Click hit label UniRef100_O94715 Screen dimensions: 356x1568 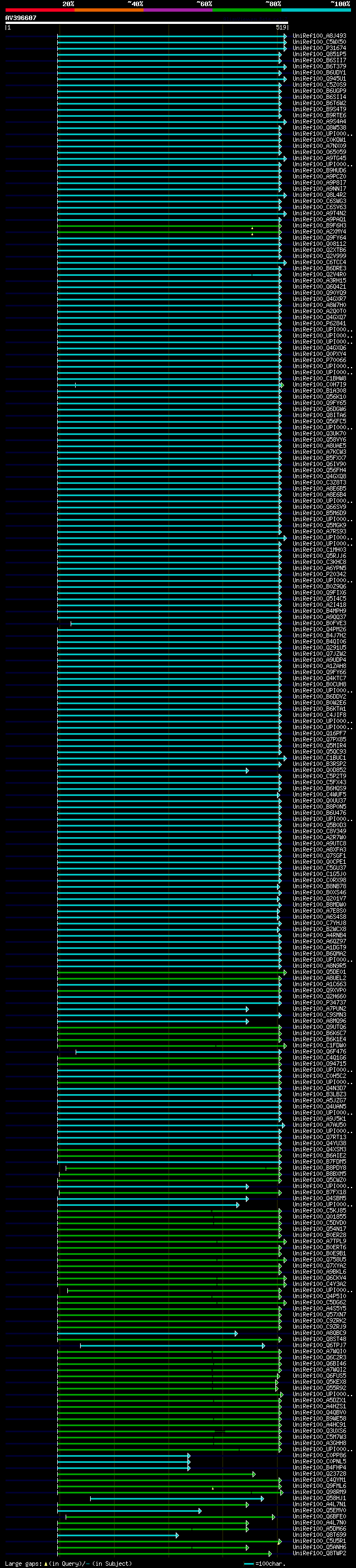[319, 1064]
